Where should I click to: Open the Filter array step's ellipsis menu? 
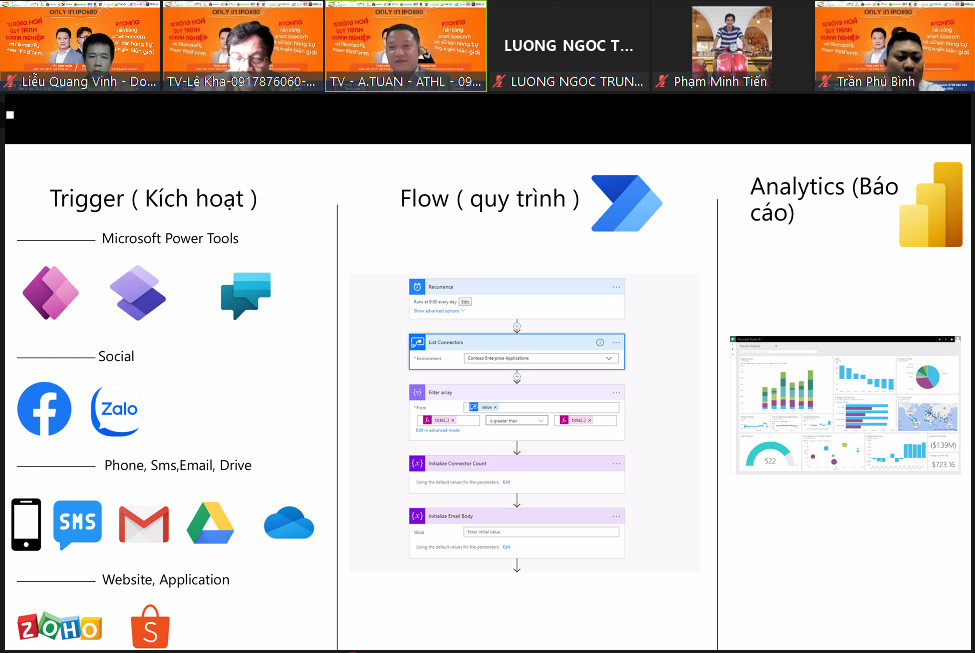[616, 392]
